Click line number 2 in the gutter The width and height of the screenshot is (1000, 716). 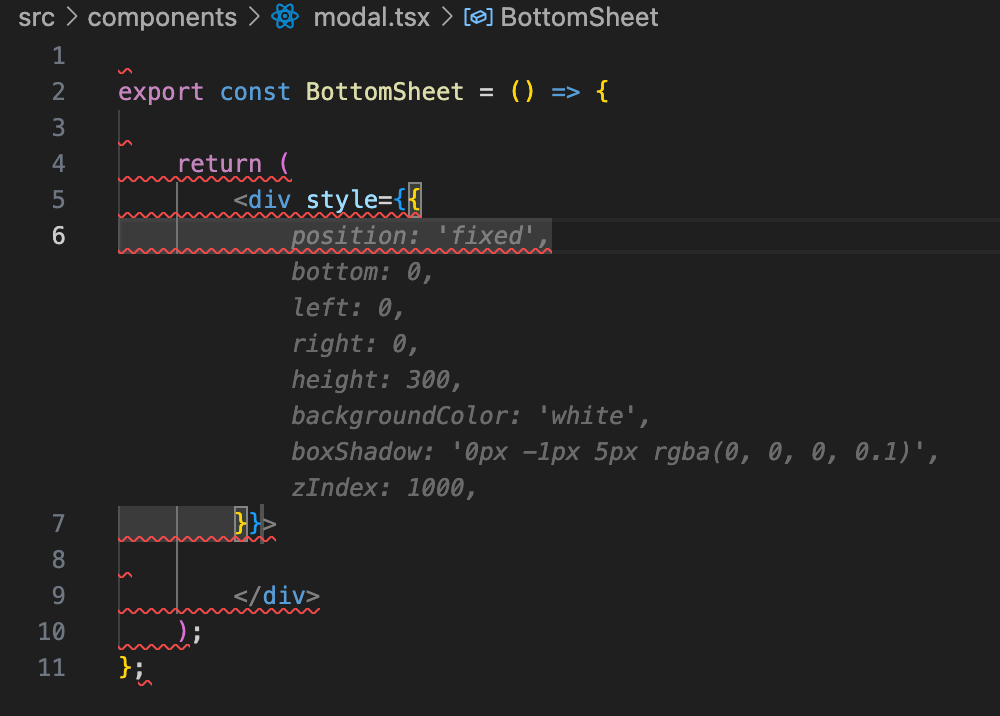coord(58,92)
